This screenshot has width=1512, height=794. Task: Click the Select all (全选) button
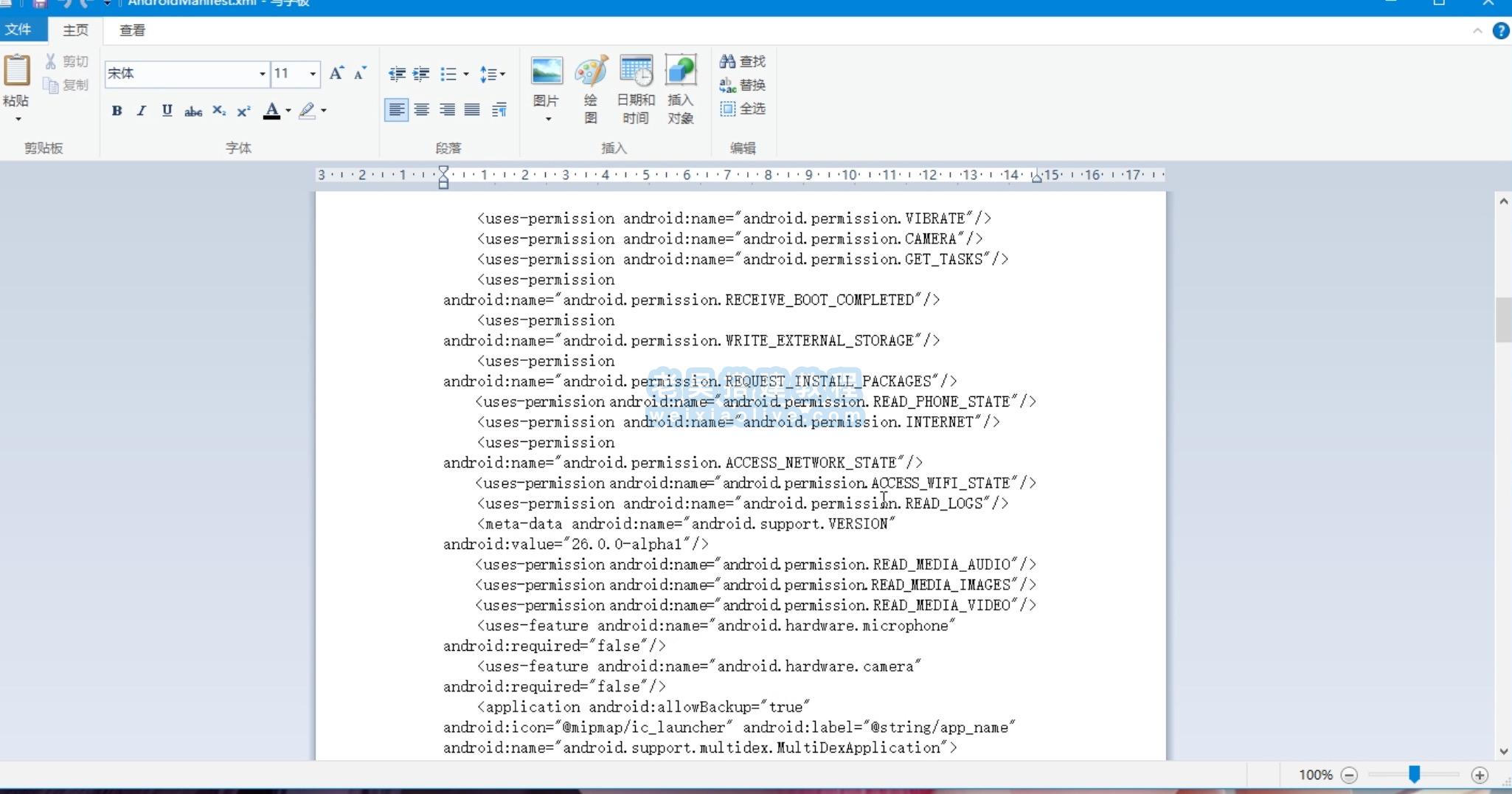(x=743, y=108)
